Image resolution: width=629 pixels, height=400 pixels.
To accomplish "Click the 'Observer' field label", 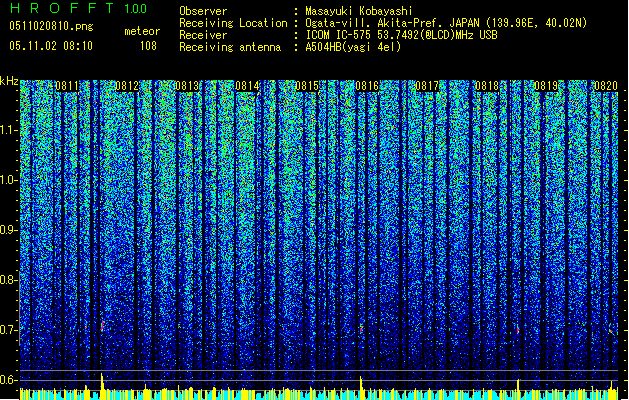I will coord(203,11).
